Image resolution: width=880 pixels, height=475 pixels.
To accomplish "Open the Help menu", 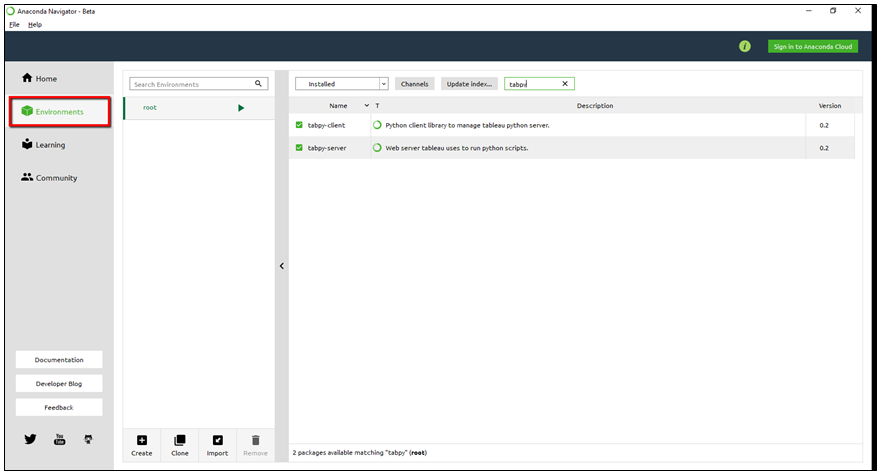I will (35, 24).
